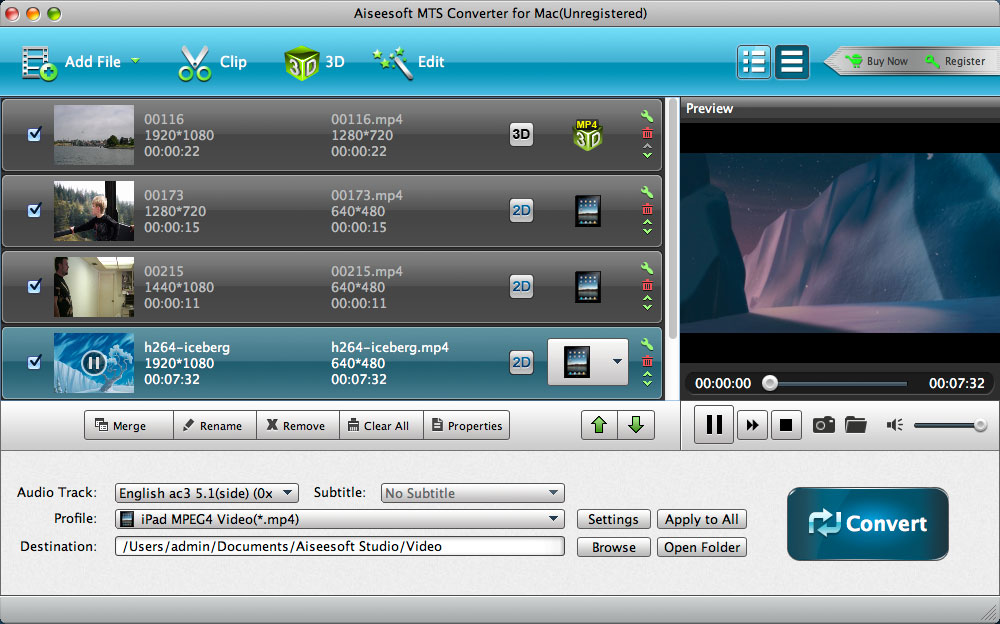1000x624 pixels.
Task: Open the Clip scissors tool
Action: coord(195,63)
